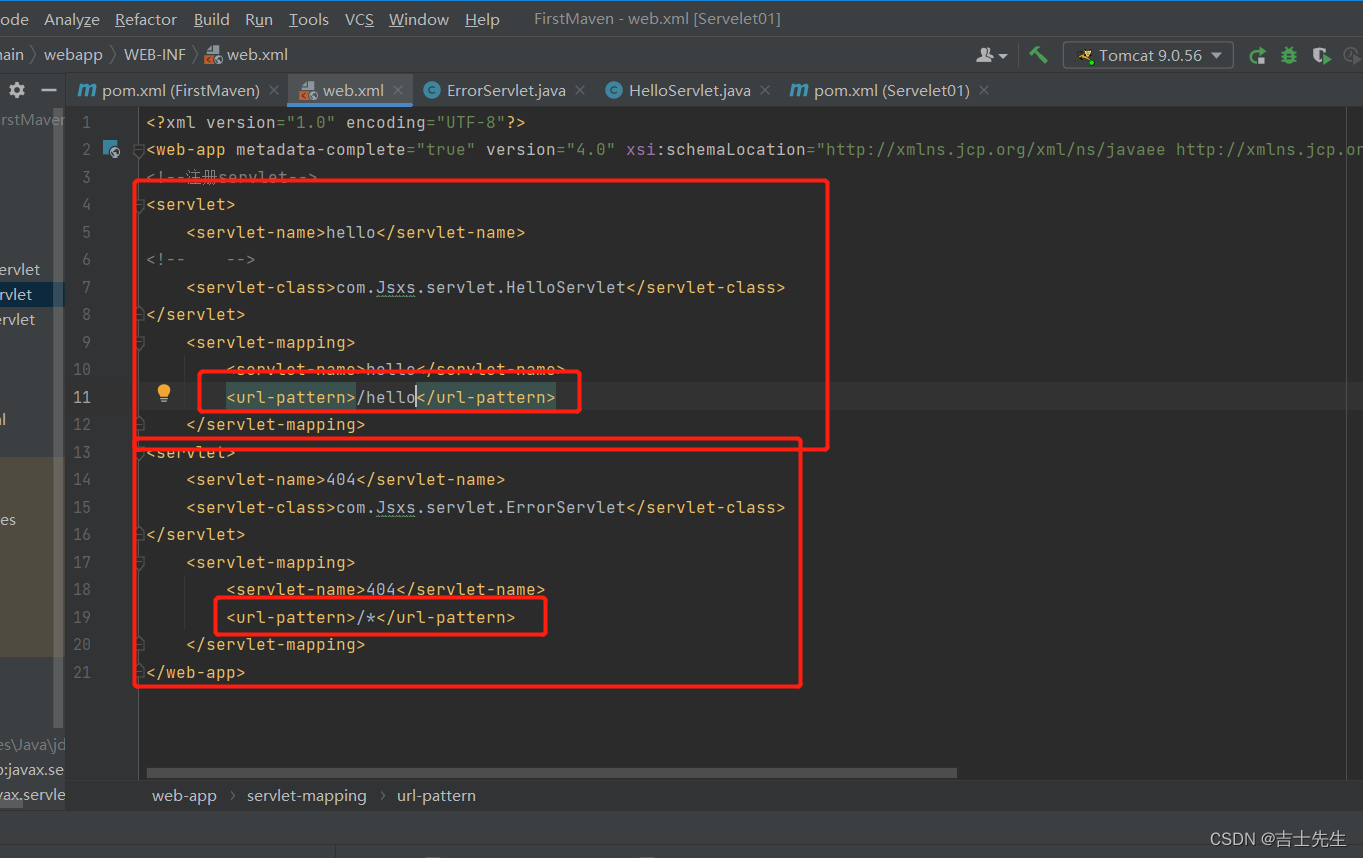Build the project with the hammer icon
This screenshot has height=858, width=1363.
pos(1038,55)
